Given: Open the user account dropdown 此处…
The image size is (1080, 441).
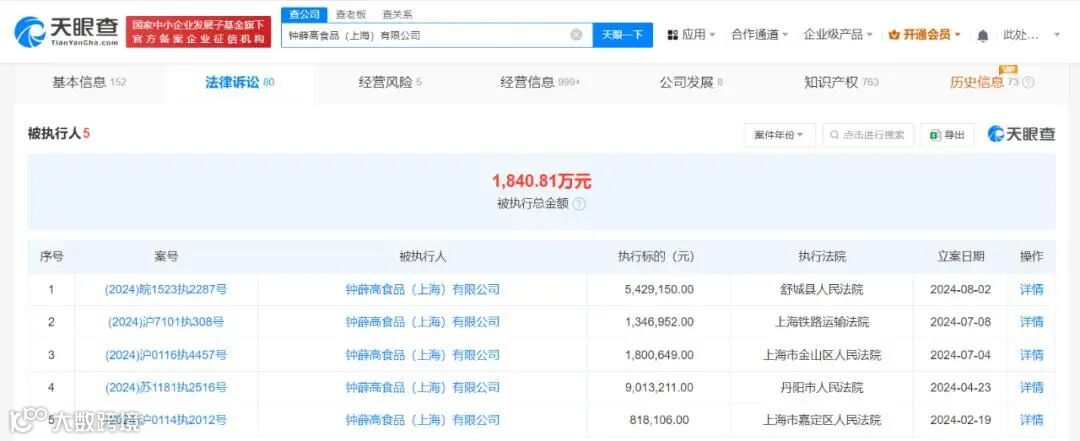Looking at the screenshot, I should pos(1031,34).
